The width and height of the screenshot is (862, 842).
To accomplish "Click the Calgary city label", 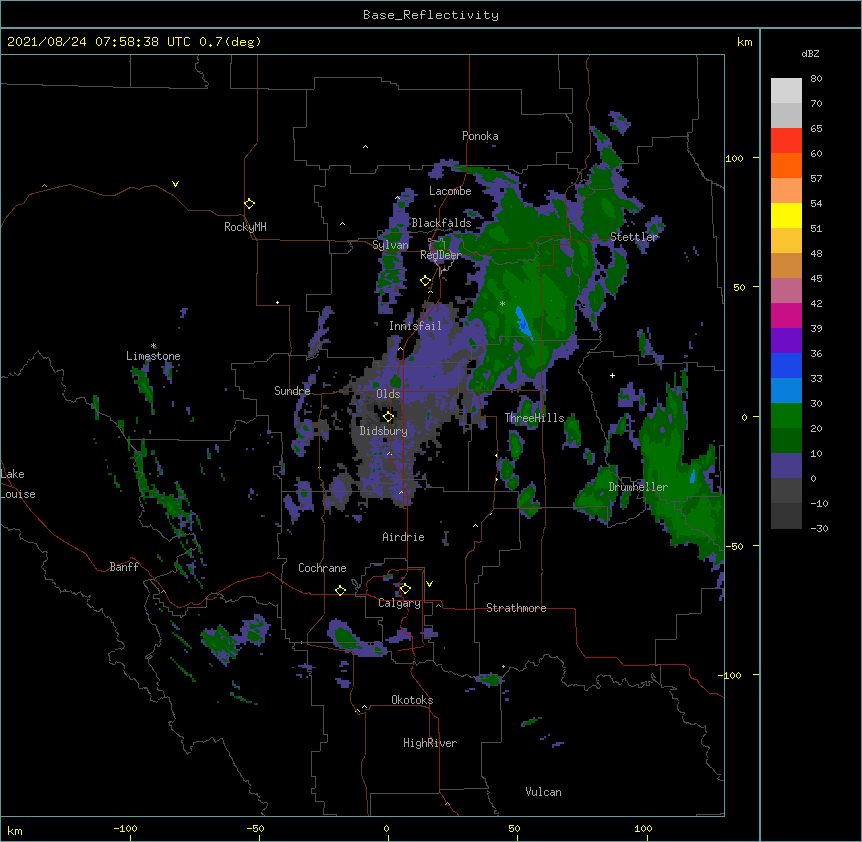I will pos(399,603).
